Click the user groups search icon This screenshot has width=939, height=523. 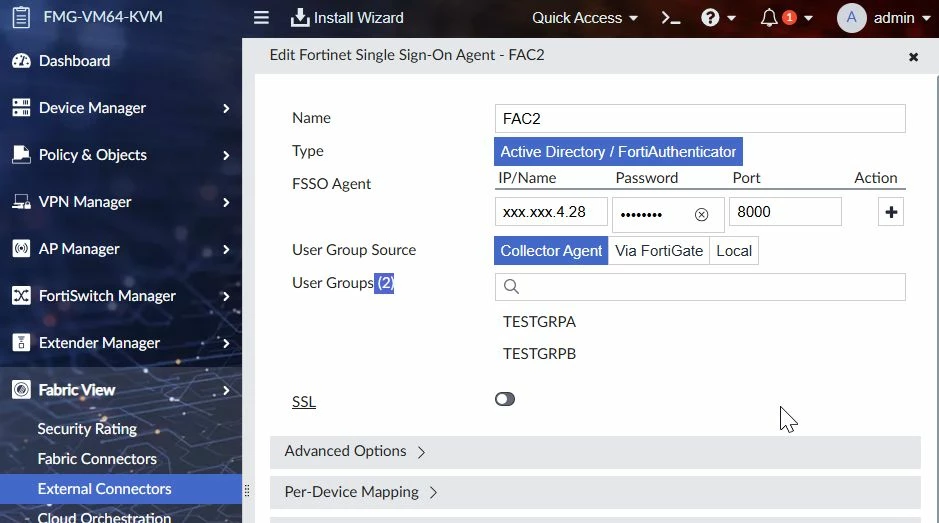click(x=511, y=286)
